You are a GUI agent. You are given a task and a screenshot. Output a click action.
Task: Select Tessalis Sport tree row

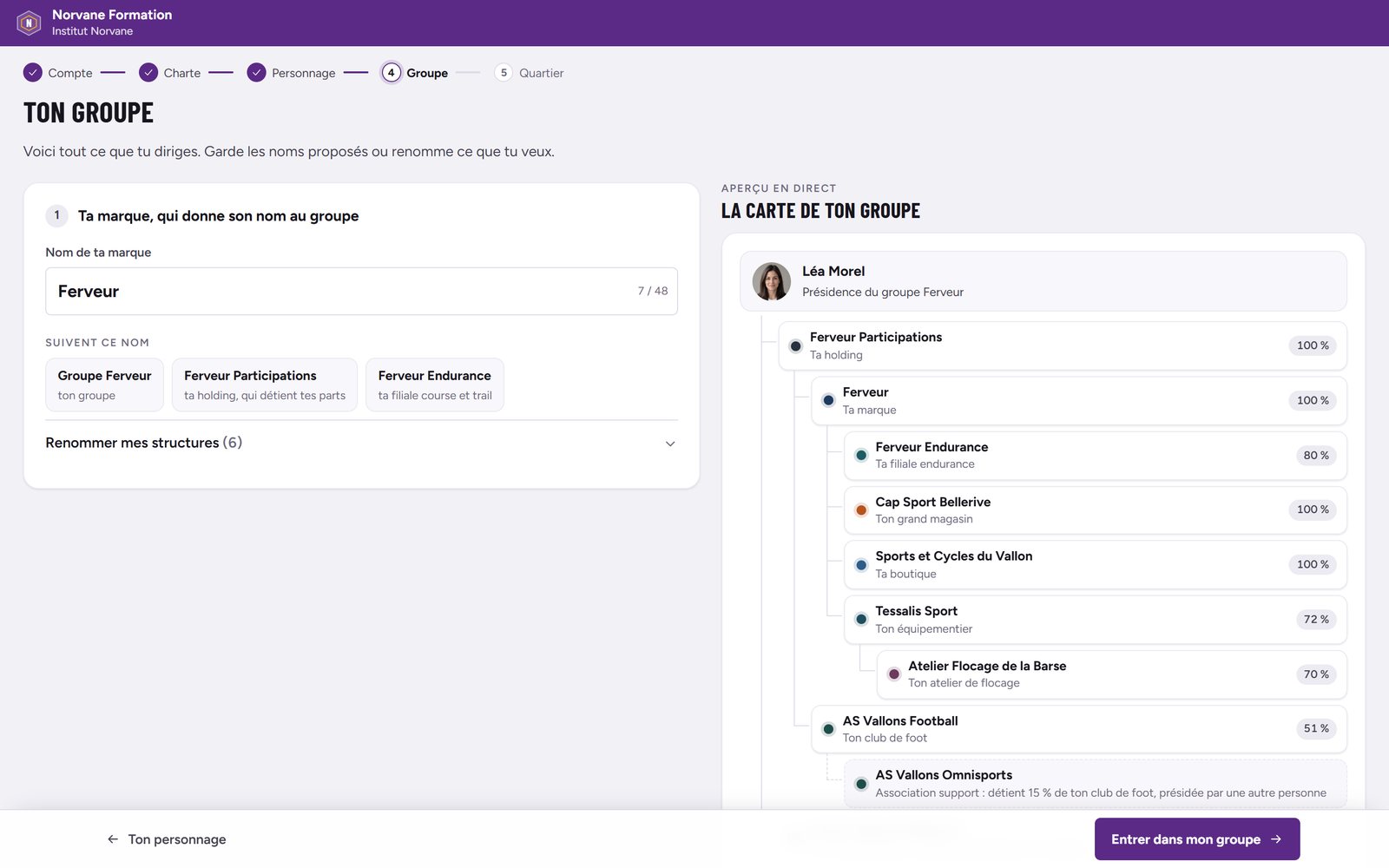pos(1096,620)
